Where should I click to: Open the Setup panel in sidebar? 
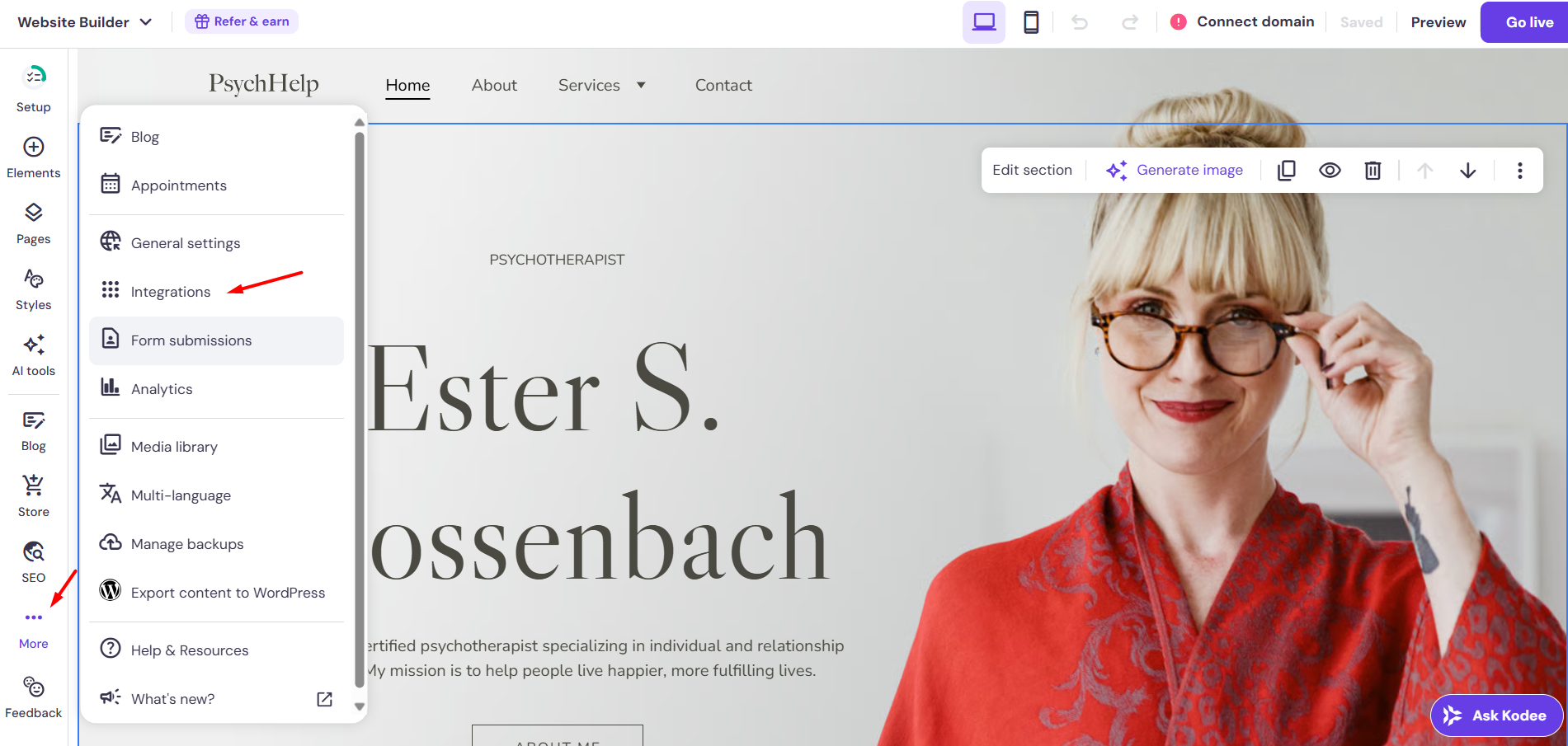[33, 88]
